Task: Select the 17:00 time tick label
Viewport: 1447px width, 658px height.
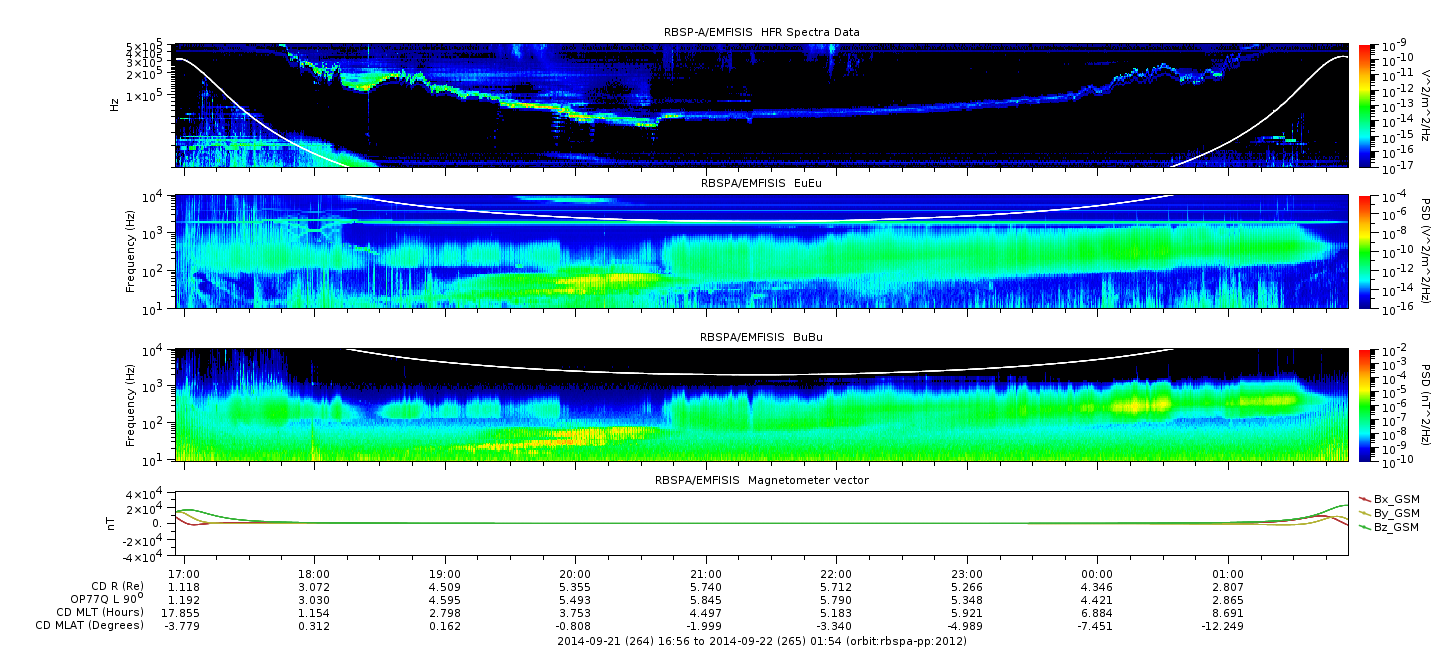Action: coord(184,574)
